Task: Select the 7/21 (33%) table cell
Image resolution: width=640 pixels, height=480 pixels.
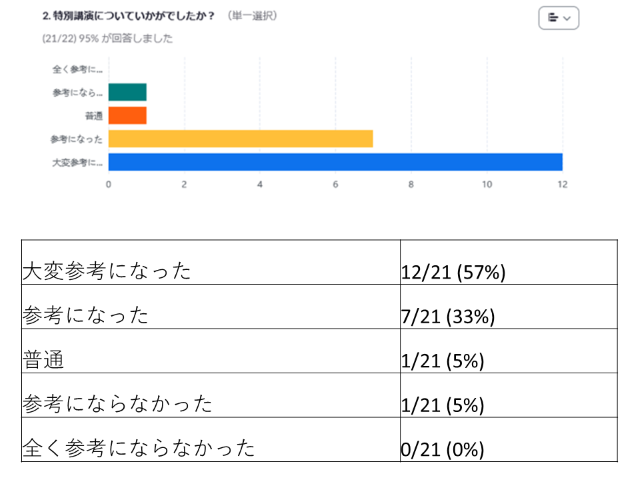Action: (449, 316)
